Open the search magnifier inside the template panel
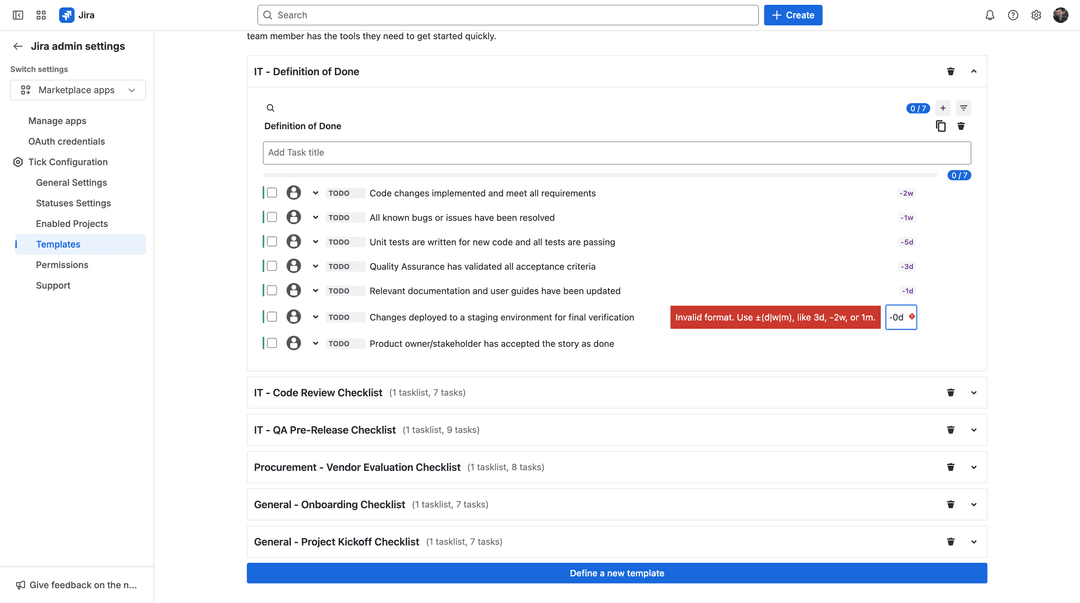Image resolution: width=1080 pixels, height=603 pixels. (269, 107)
